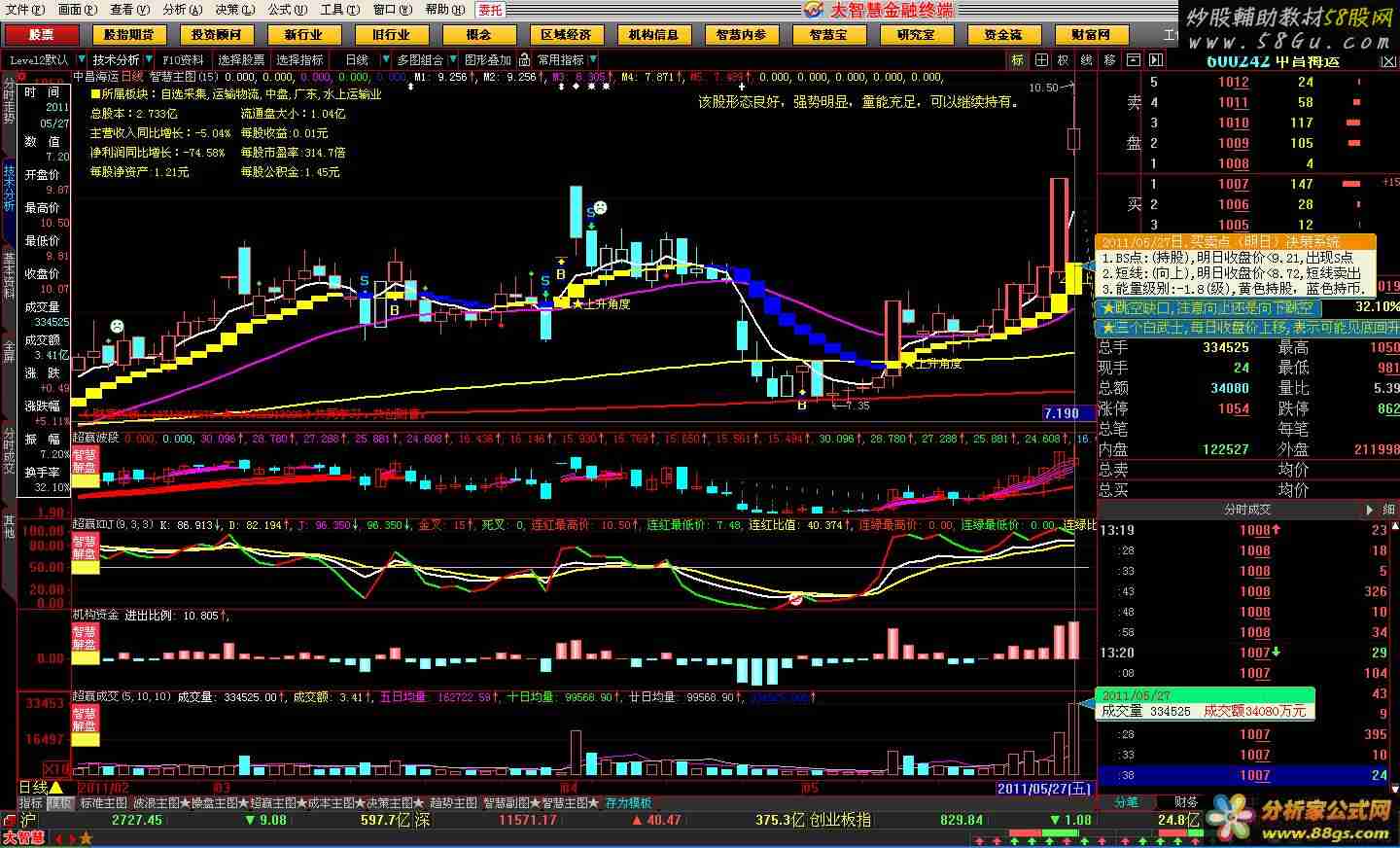Click the 资金流 button
Image resolution: width=1400 pixels, height=848 pixels.
pos(1003,34)
